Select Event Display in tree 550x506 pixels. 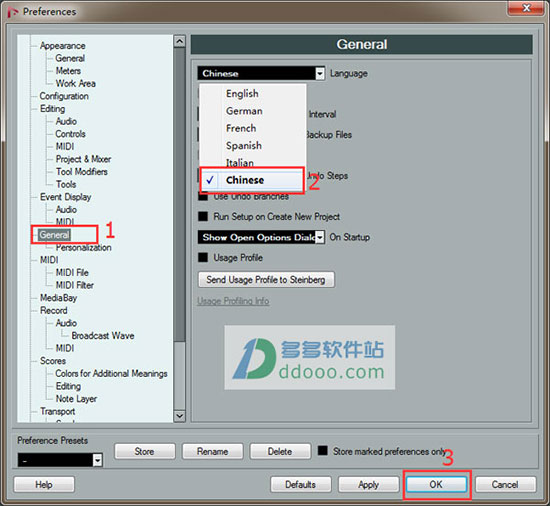click(66, 197)
